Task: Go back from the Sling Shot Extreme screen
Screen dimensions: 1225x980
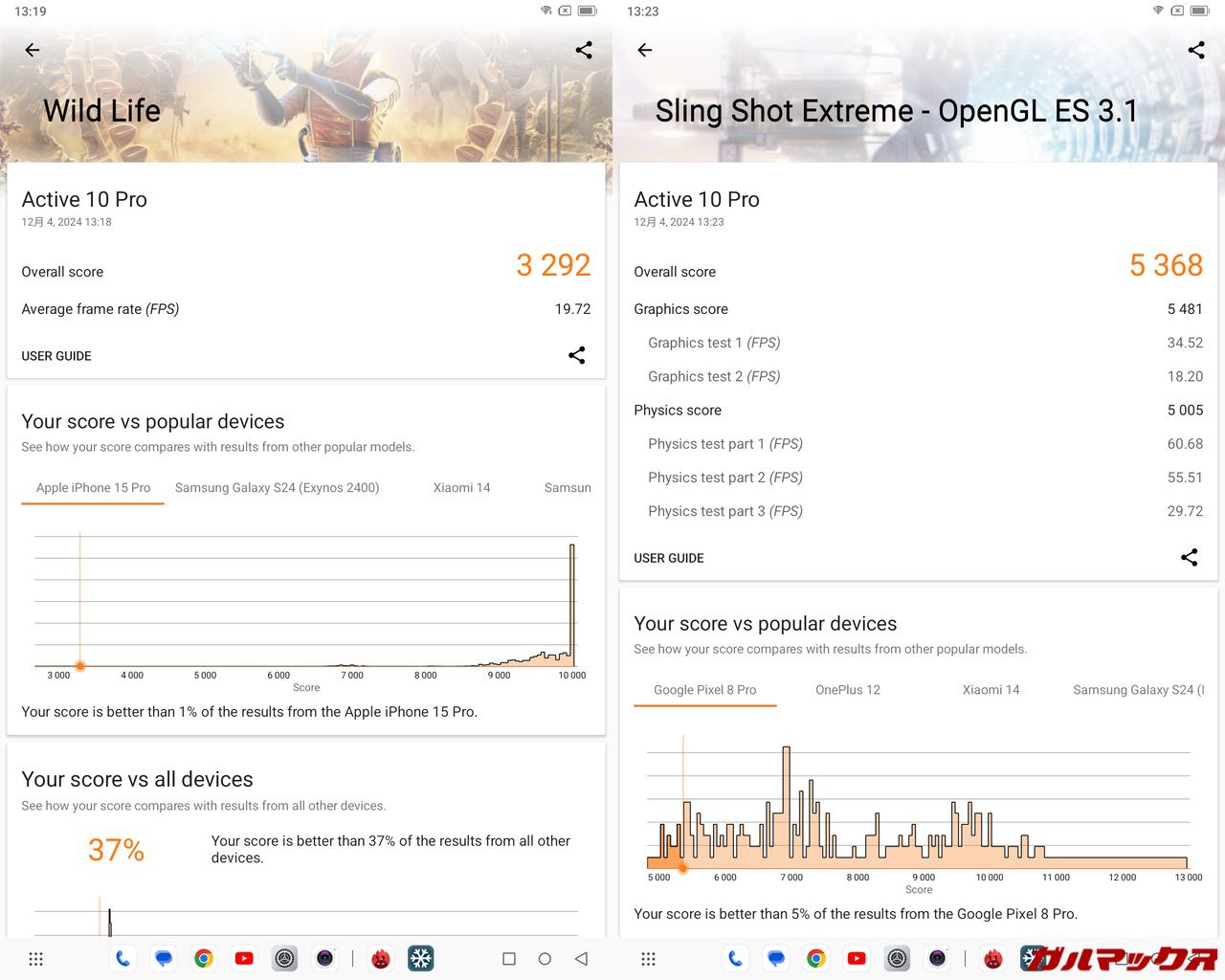Action: pyautogui.click(x=645, y=50)
